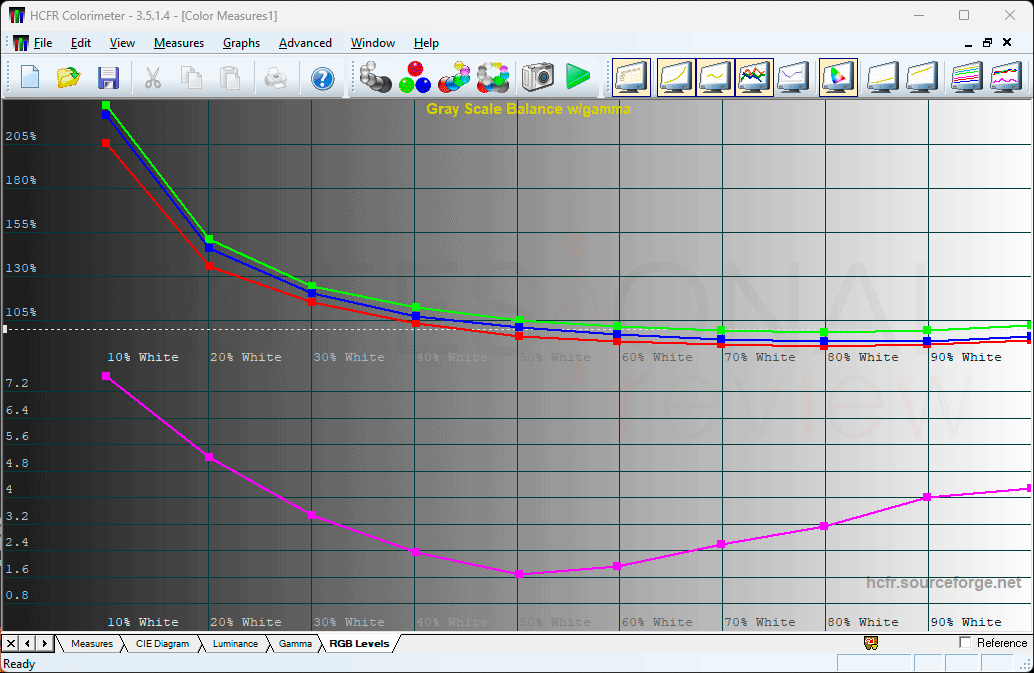Image resolution: width=1034 pixels, height=673 pixels.
Task: Click the Ready status bar text
Action: click(x=19, y=664)
